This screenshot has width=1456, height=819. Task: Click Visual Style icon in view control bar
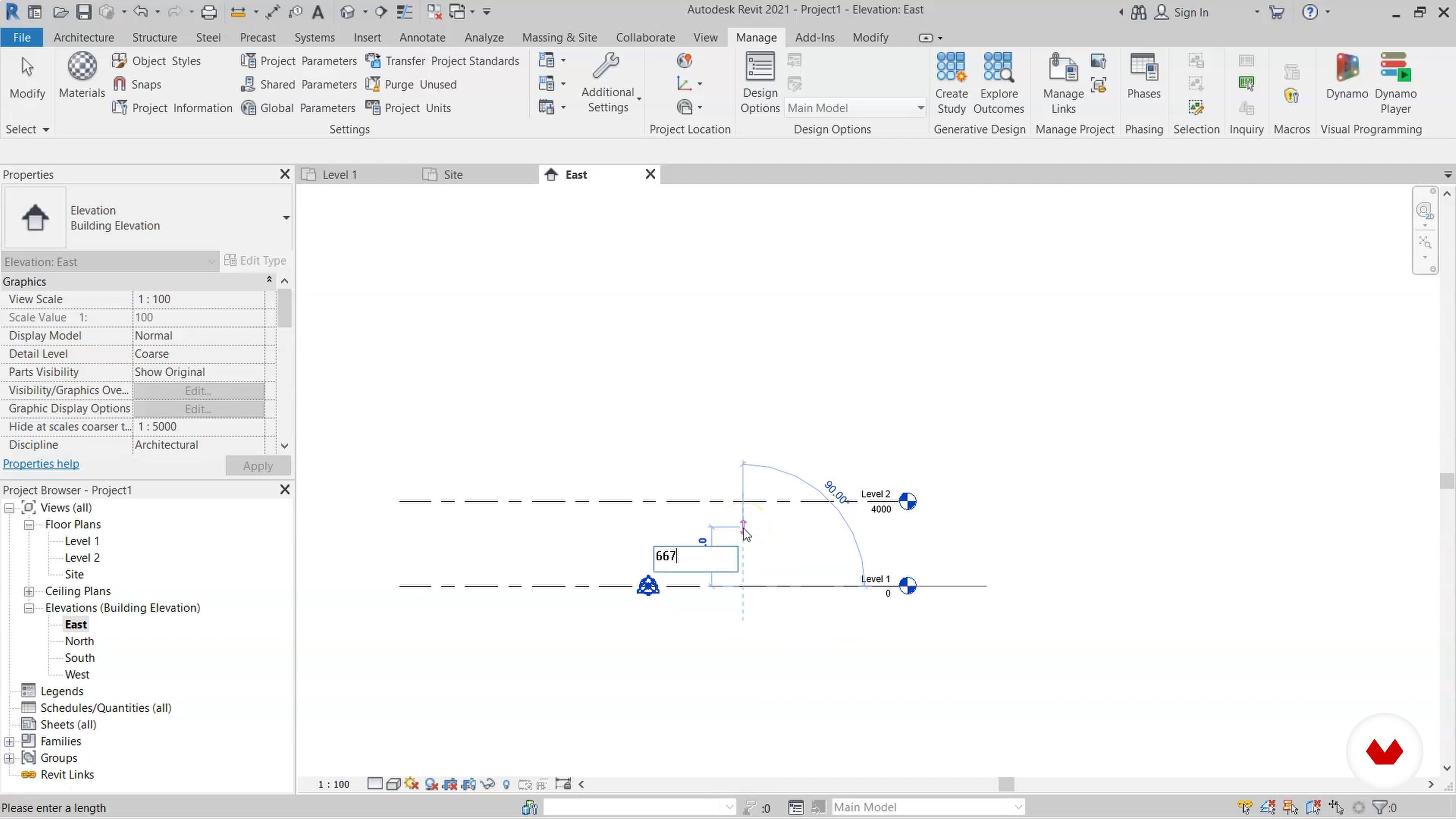pyautogui.click(x=394, y=784)
